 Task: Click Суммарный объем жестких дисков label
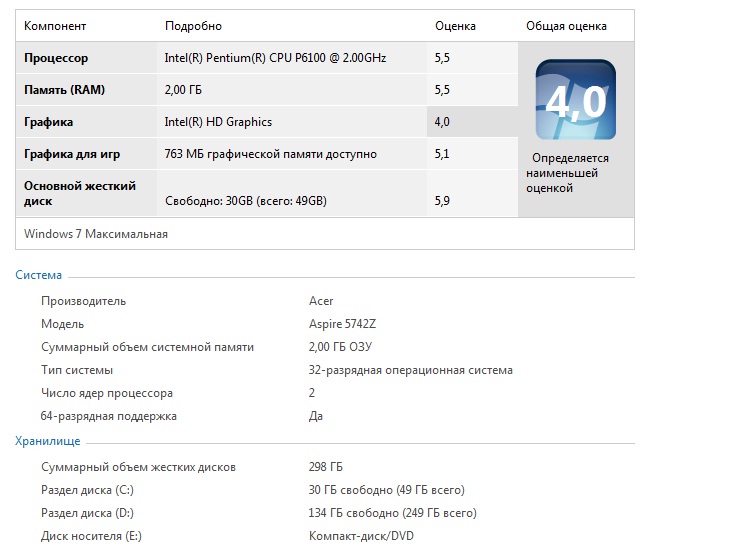coord(138,467)
